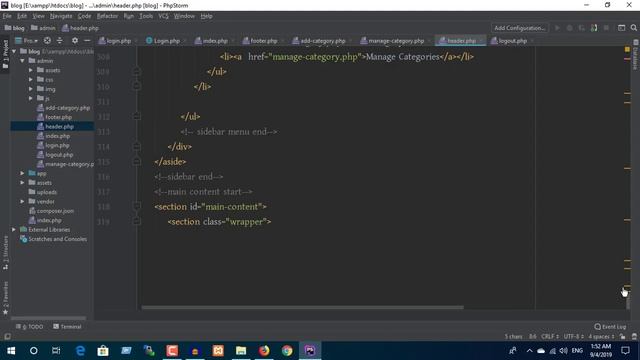Expand the vendor folder
This screenshot has height=360, width=640.
pyautogui.click(x=22, y=202)
